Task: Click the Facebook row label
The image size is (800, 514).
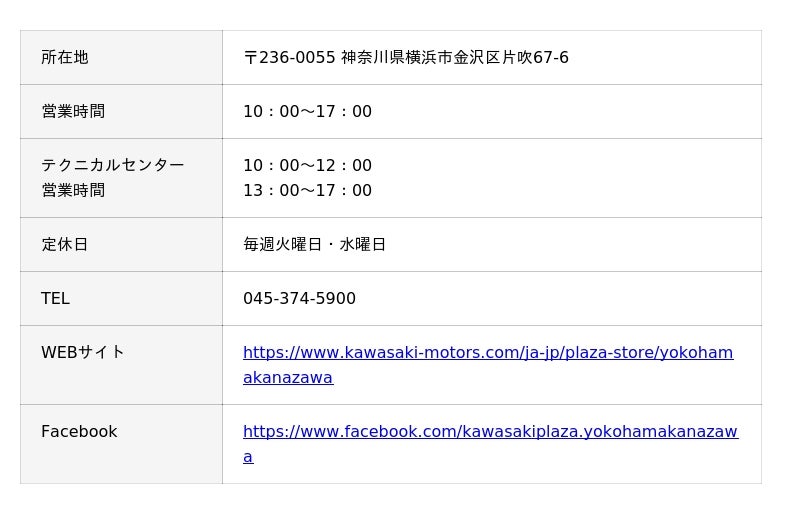Action: pos(79,431)
